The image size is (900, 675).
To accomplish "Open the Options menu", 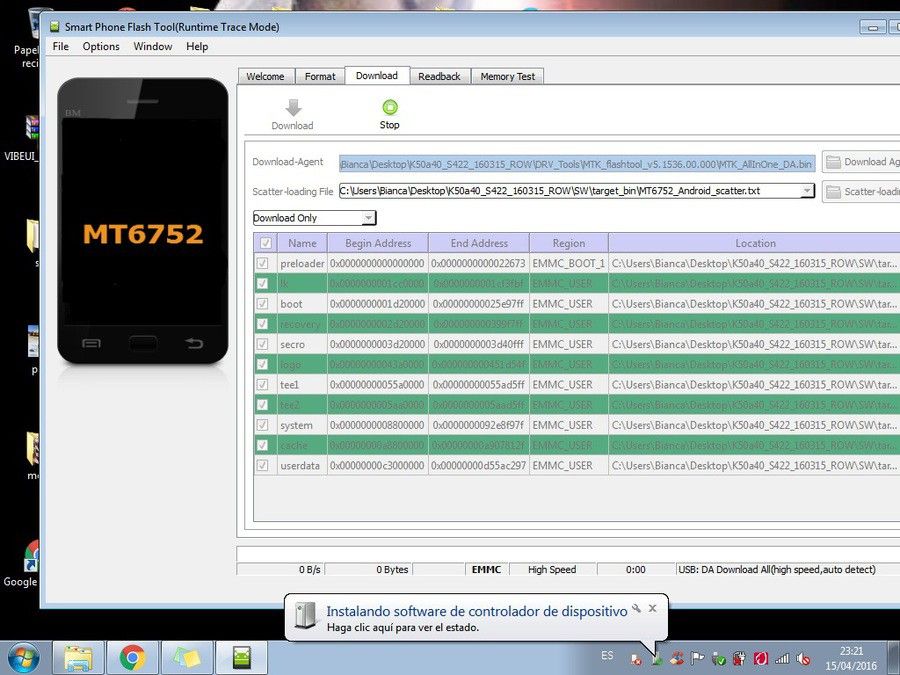I will point(101,46).
